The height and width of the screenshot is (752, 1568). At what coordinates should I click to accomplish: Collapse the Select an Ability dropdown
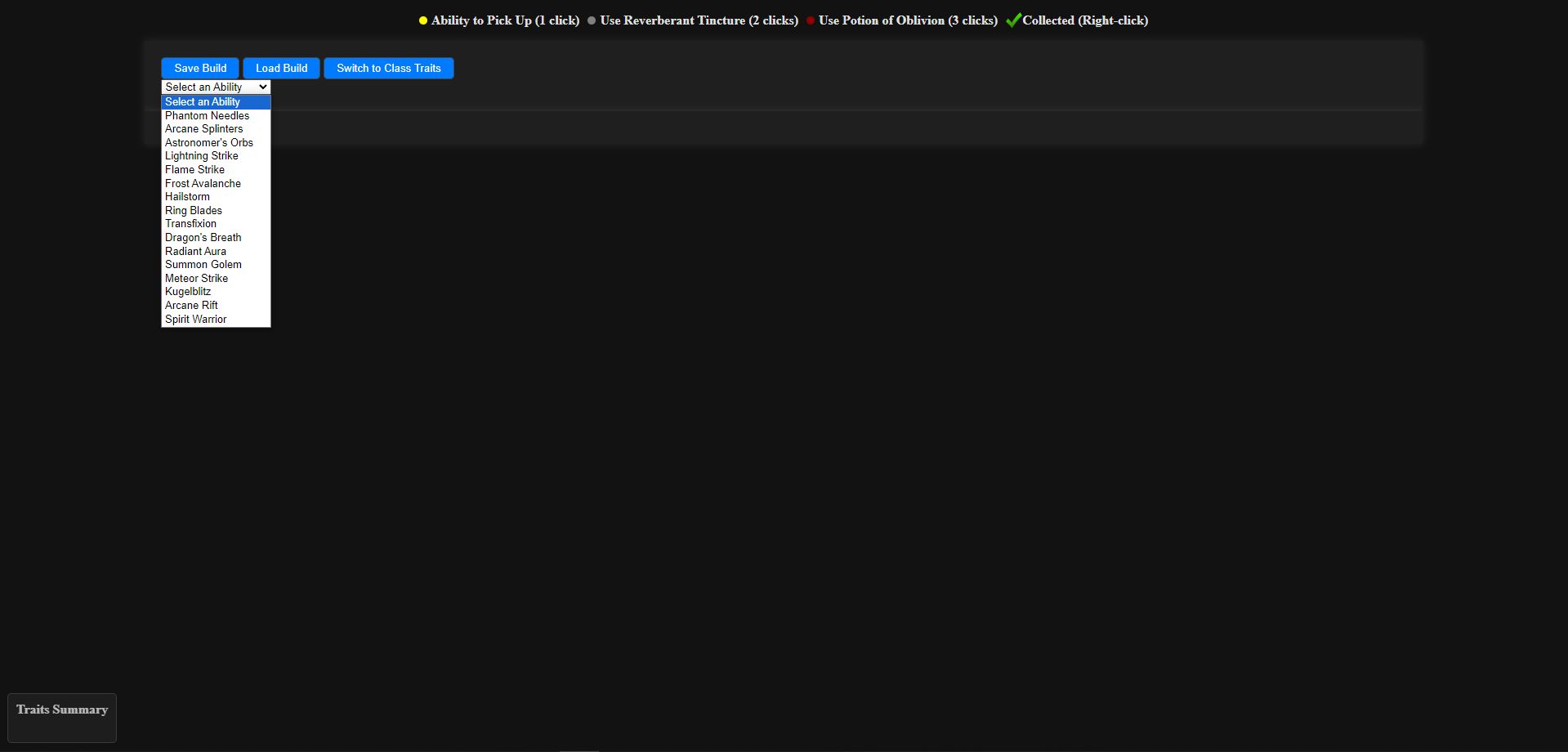point(216,87)
